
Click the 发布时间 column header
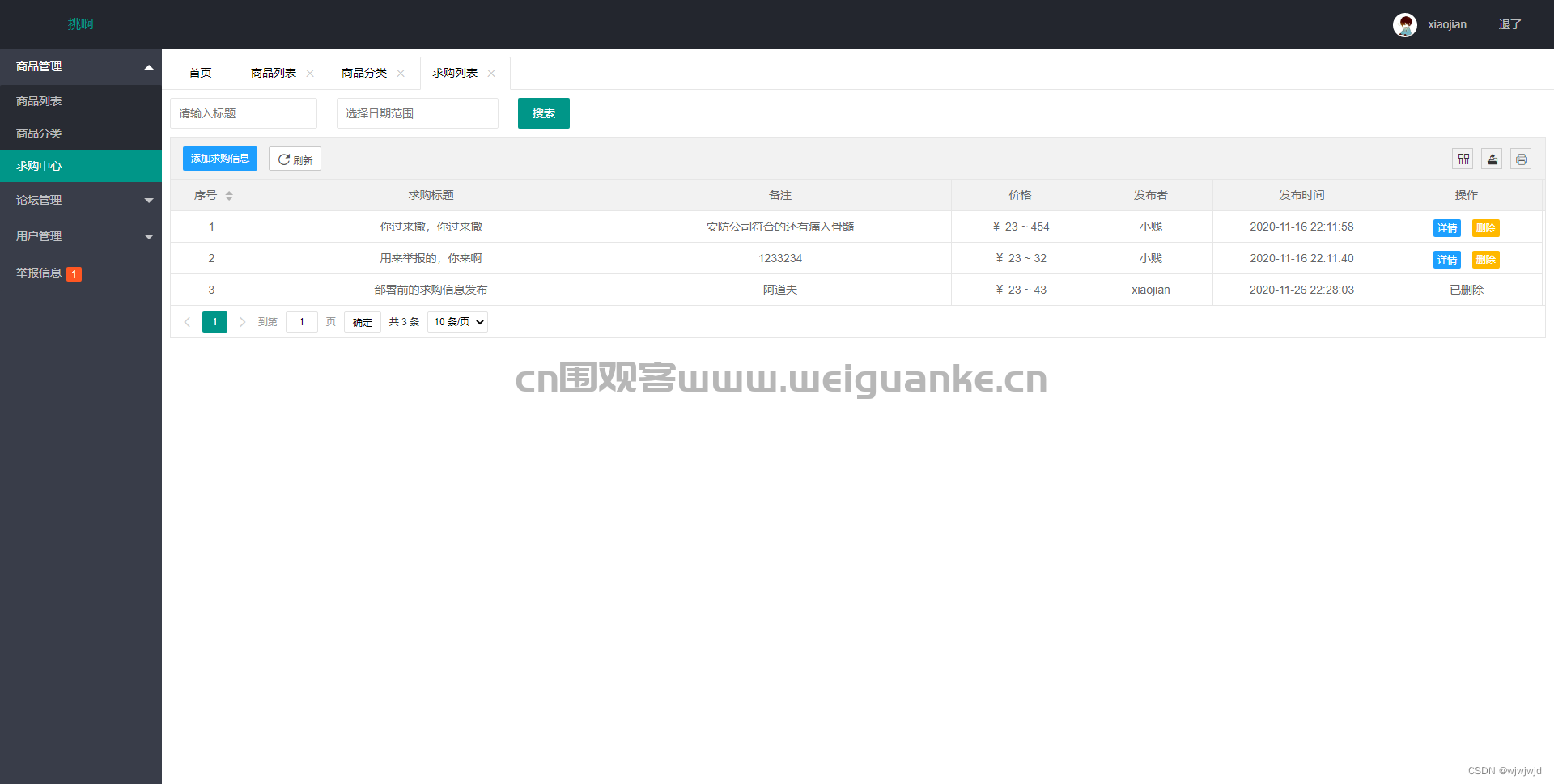click(x=1301, y=195)
